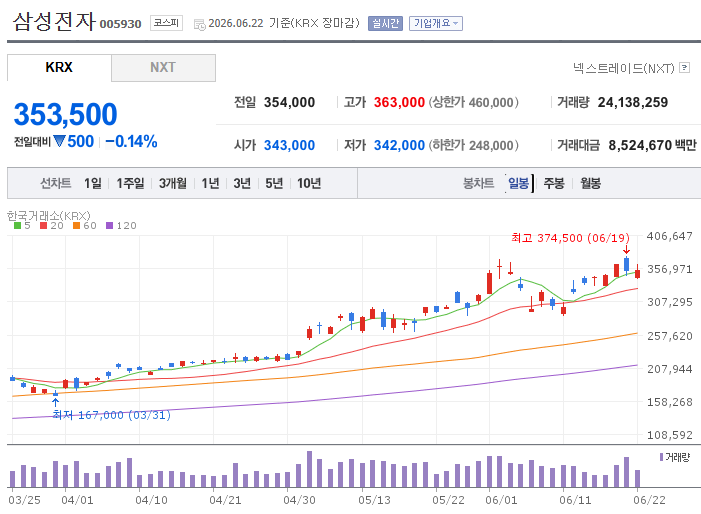The image size is (701, 514).
Task: Click the NXT help question mark icon
Action: pyautogui.click(x=684, y=68)
